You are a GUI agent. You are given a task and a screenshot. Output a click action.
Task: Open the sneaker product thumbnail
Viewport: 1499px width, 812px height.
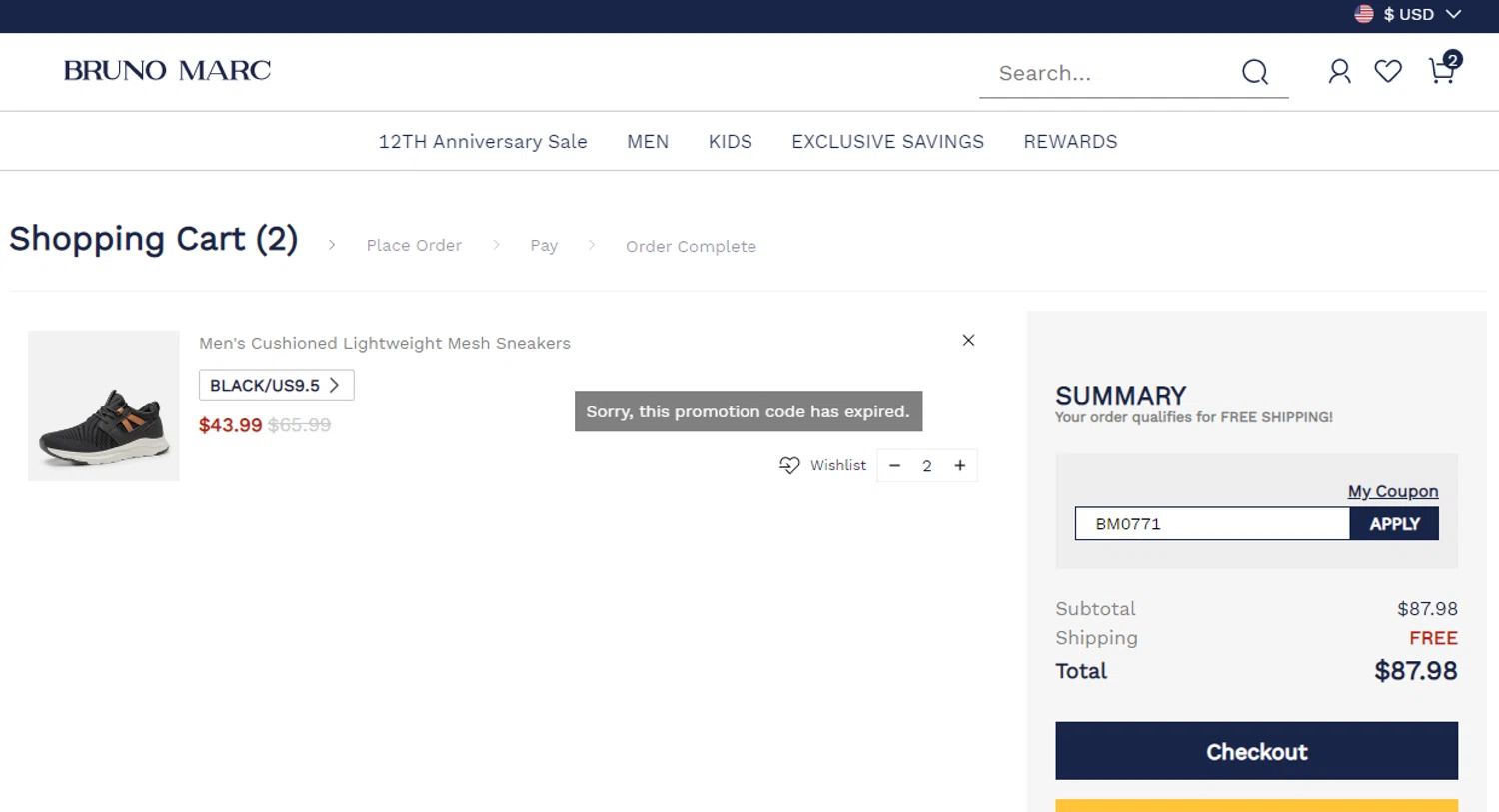[104, 406]
